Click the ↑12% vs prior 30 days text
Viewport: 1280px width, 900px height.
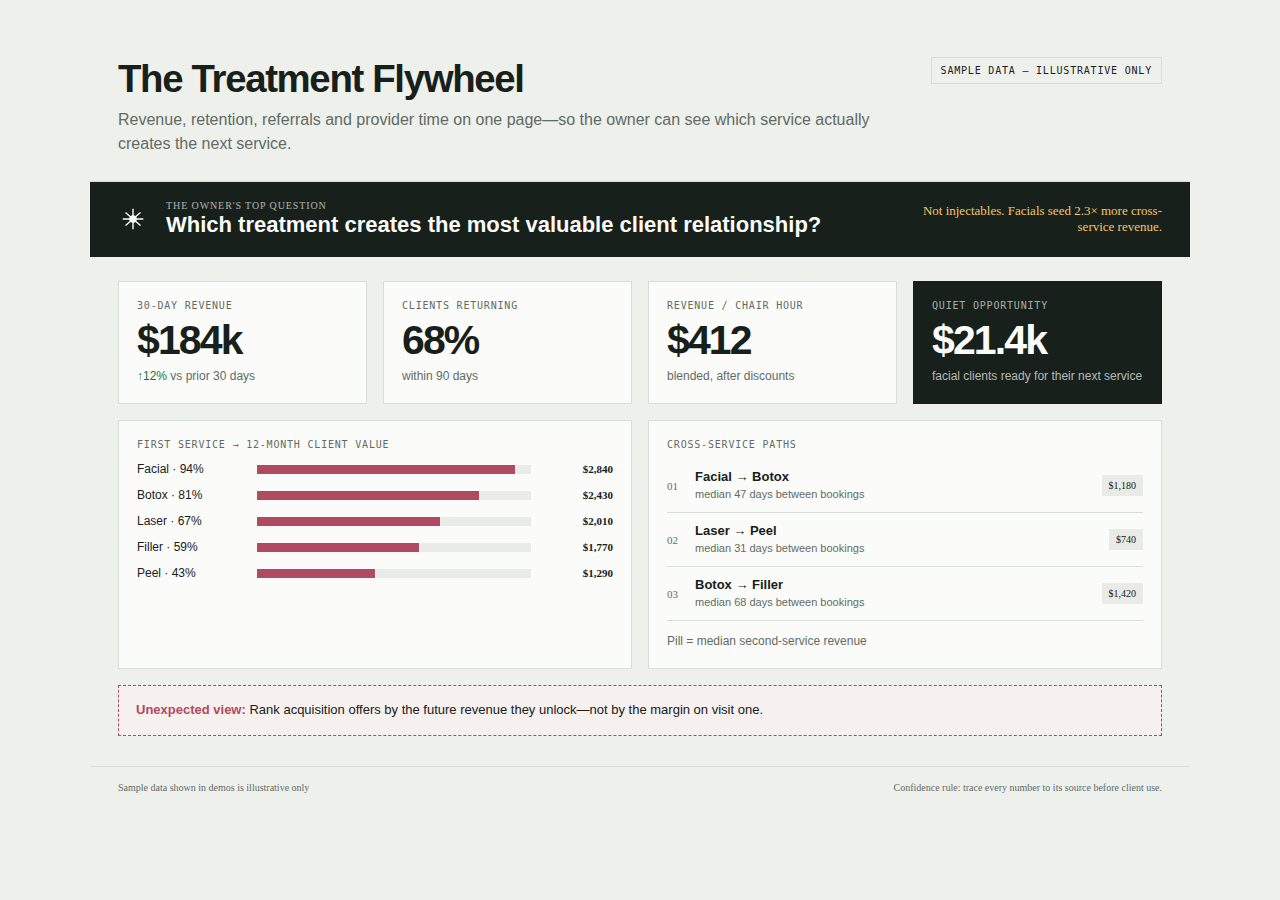point(196,376)
